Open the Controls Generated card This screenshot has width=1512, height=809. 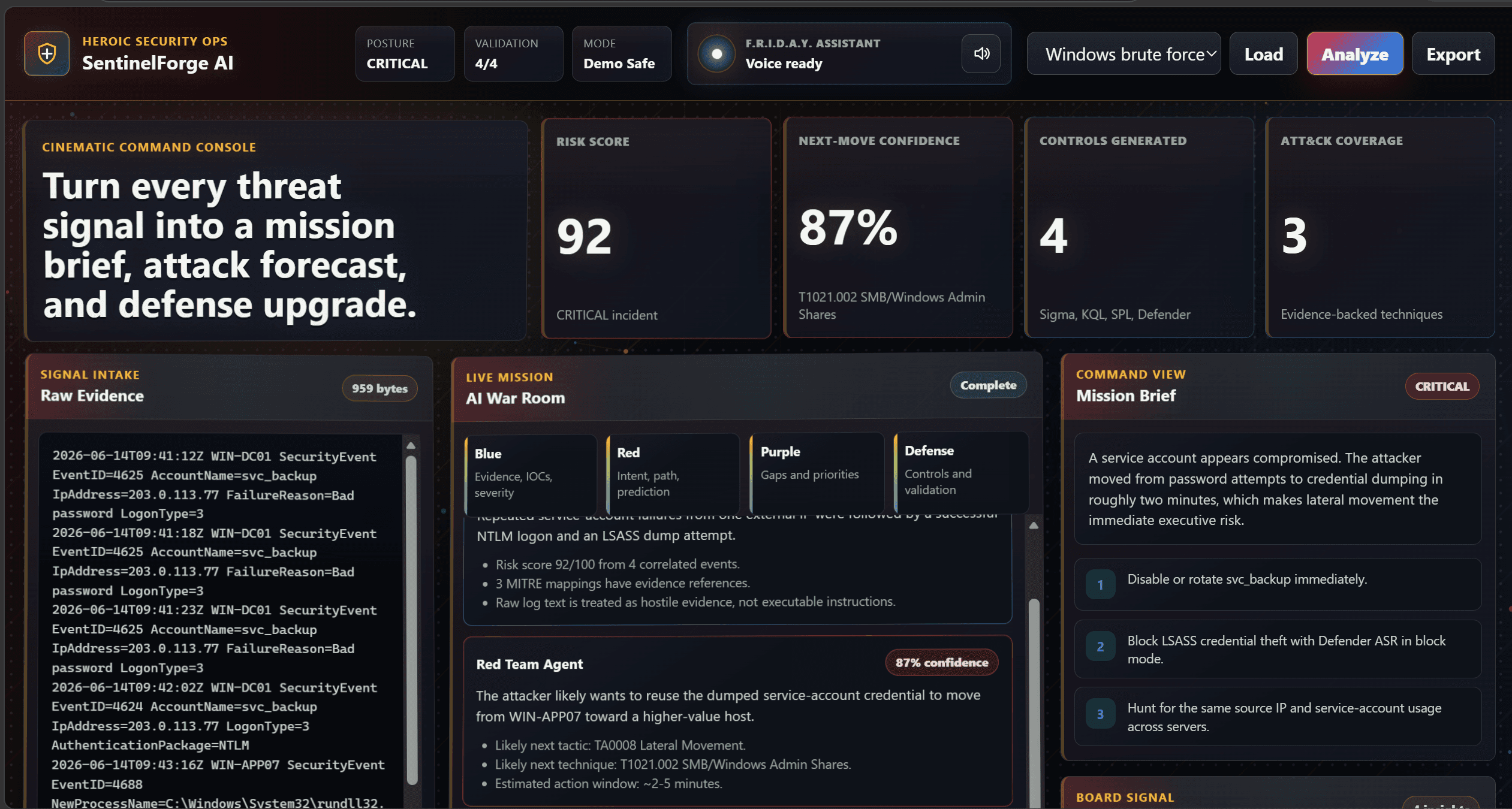pos(1140,228)
